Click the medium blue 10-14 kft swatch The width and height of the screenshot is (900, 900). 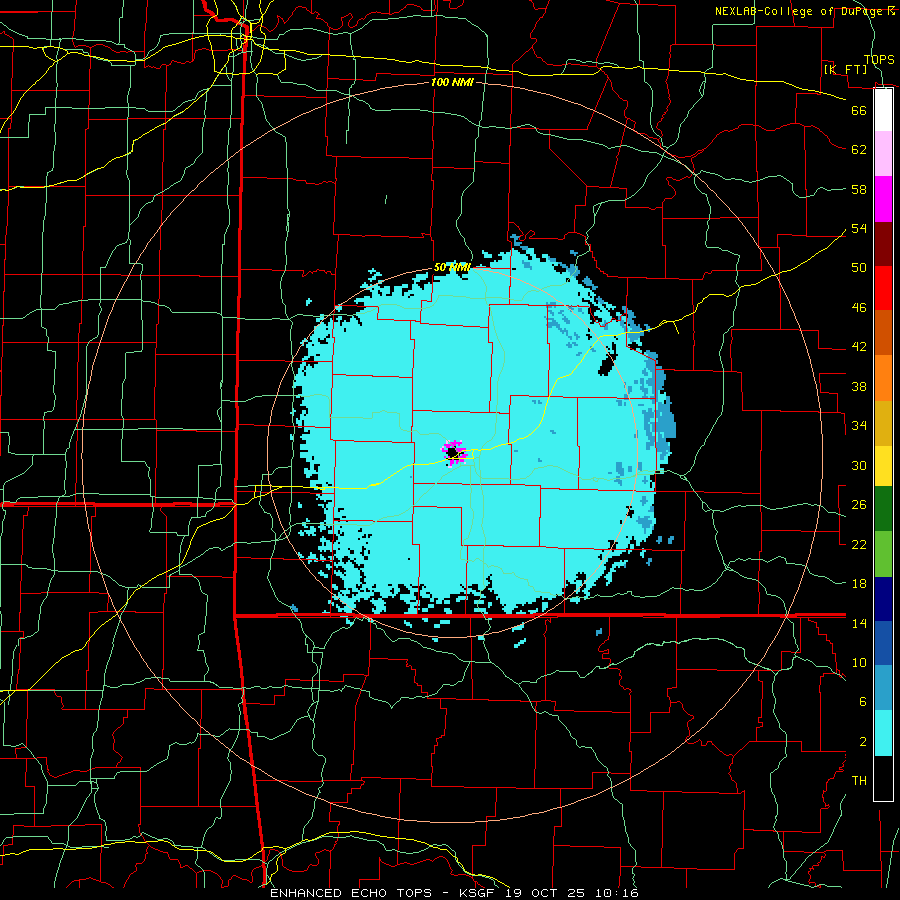883,643
